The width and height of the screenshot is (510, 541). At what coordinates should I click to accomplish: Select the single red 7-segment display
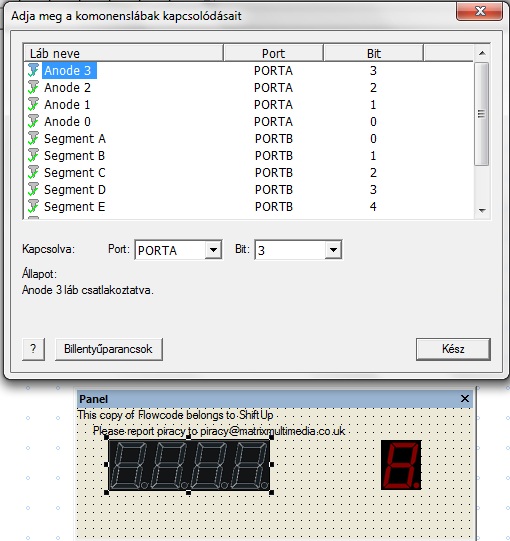point(401,465)
